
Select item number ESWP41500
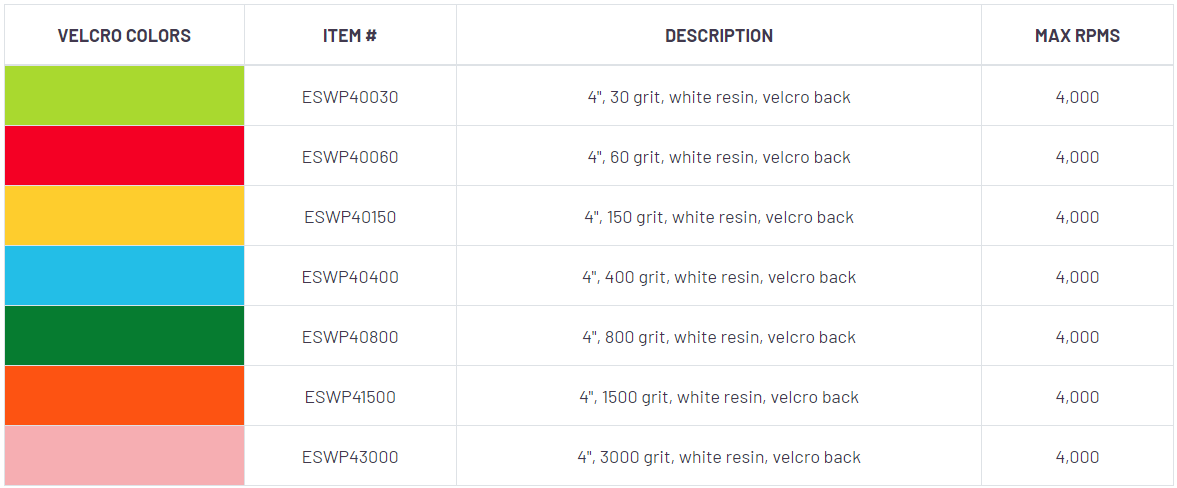(350, 397)
